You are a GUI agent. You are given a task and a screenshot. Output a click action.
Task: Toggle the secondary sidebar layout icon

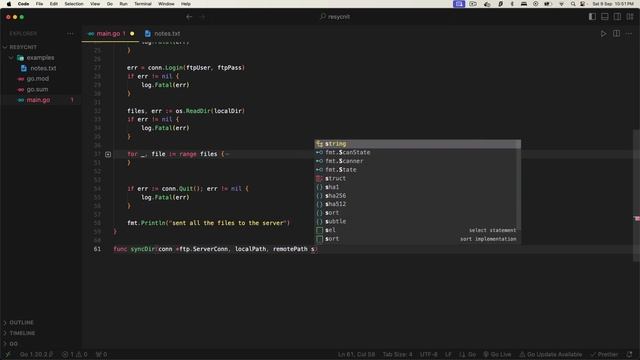tap(617, 17)
